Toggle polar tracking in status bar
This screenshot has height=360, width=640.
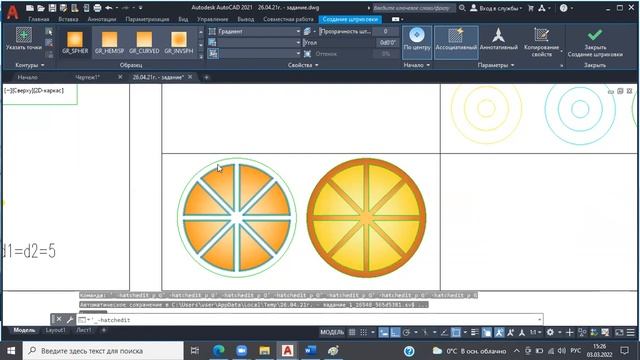pos(407,332)
